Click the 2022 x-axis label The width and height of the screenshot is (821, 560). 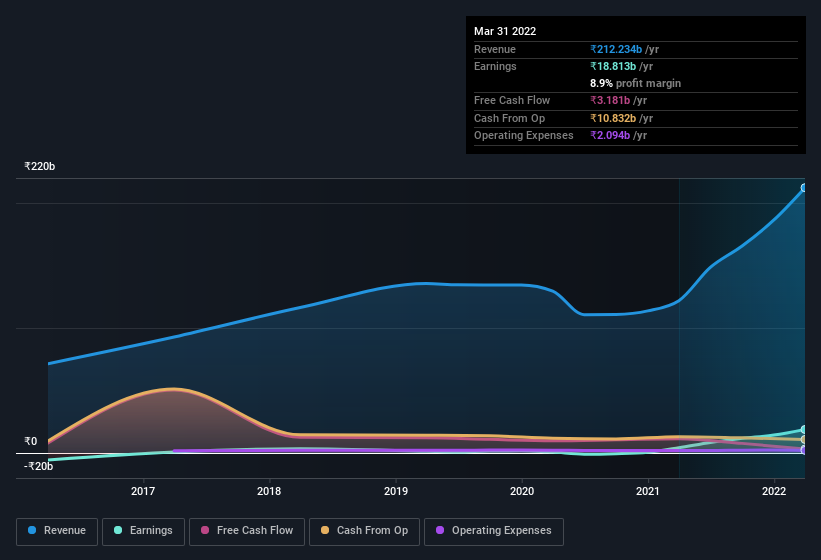click(774, 491)
